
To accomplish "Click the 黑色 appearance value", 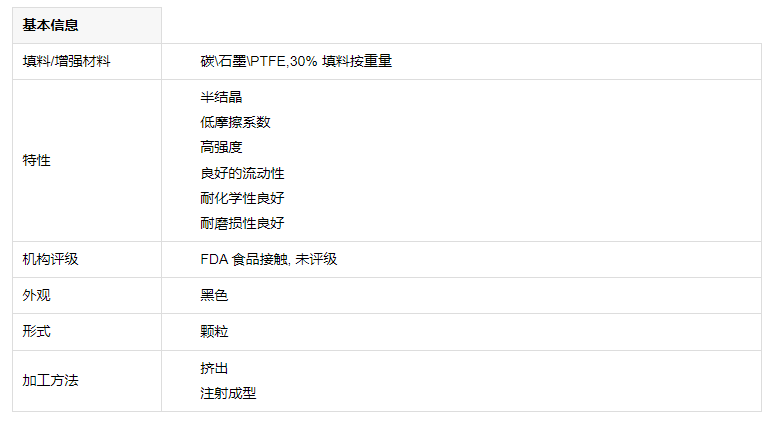I will (214, 295).
